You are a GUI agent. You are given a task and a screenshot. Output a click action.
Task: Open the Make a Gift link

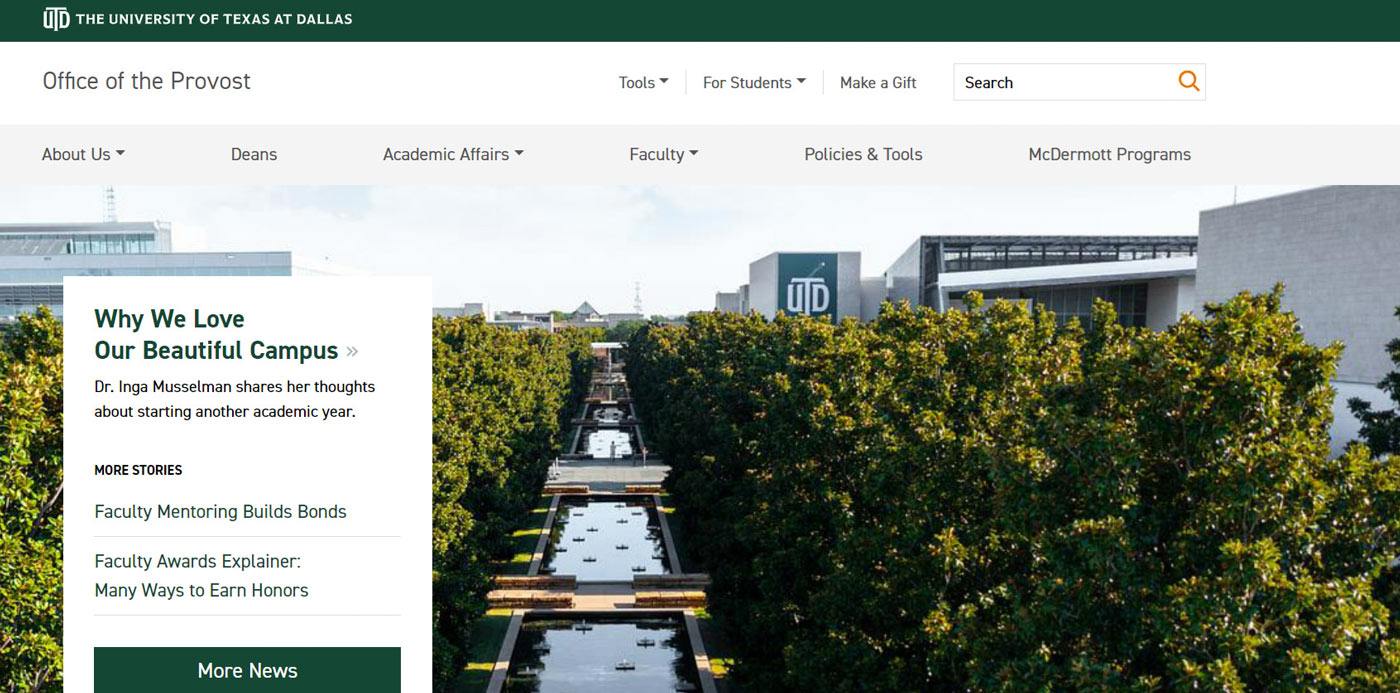click(878, 83)
